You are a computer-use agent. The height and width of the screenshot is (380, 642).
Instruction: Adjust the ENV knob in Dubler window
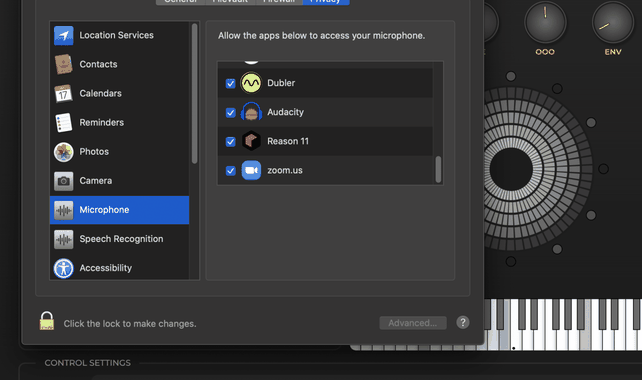(613, 23)
